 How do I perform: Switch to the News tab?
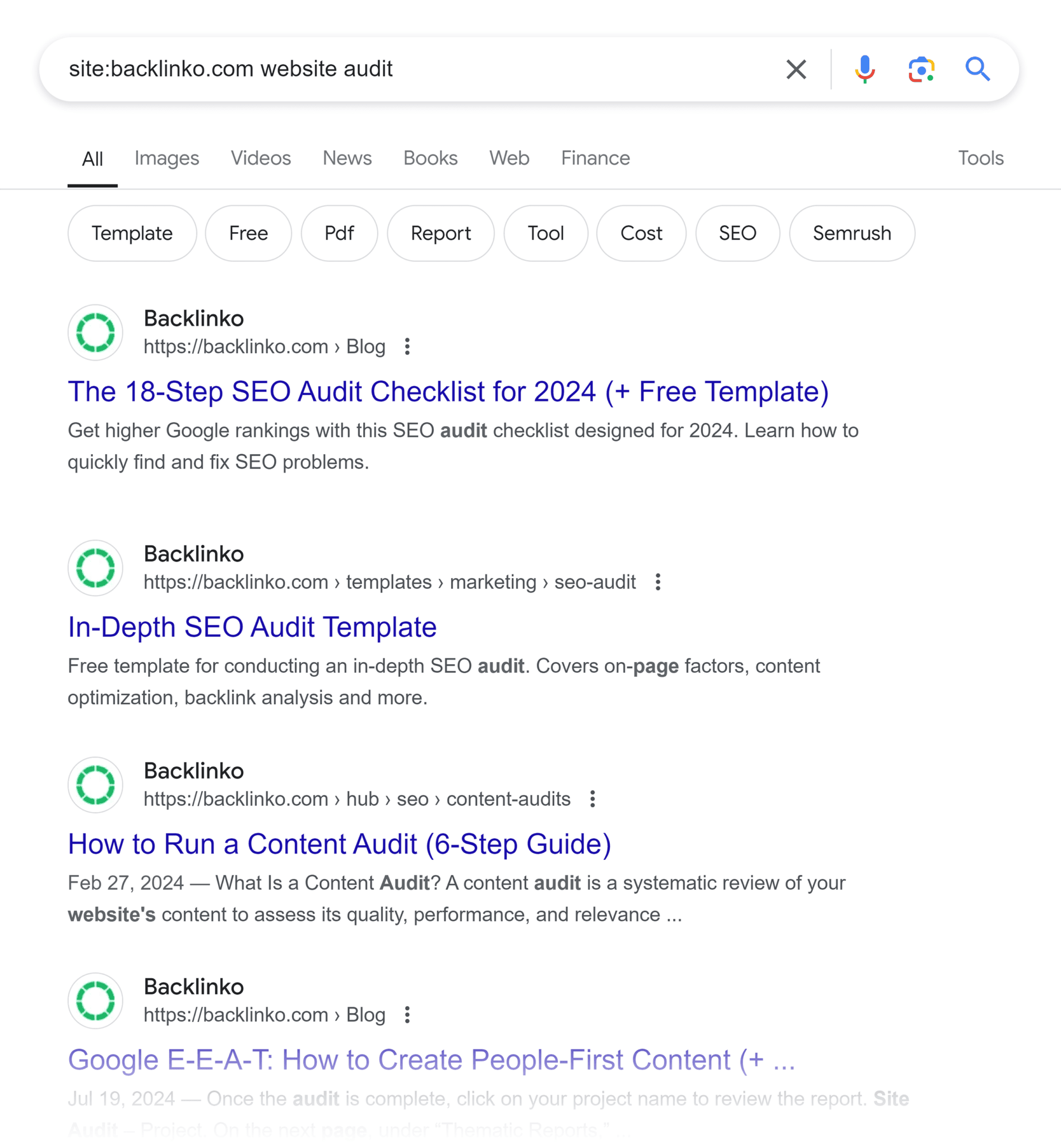(347, 158)
